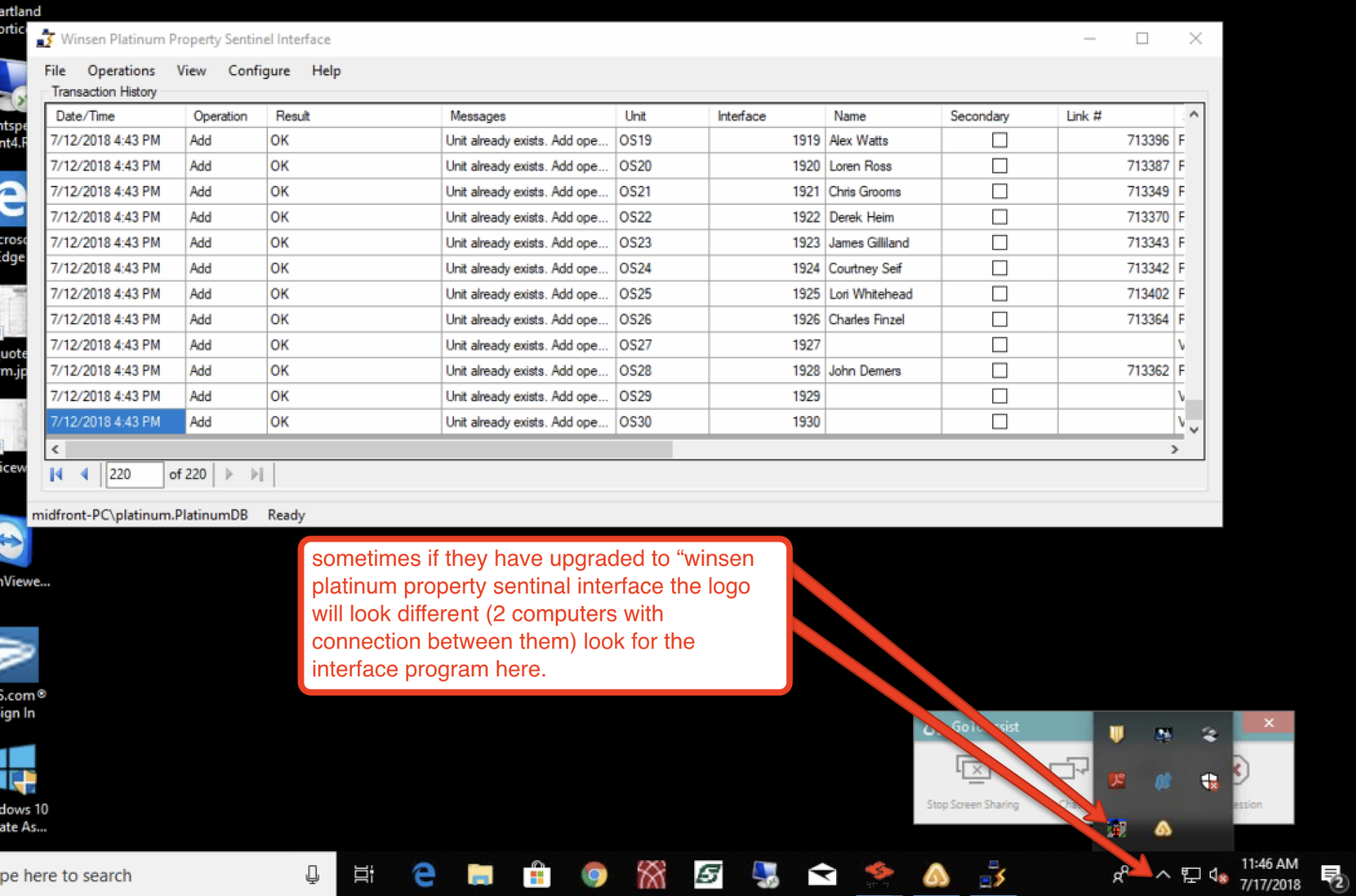Image resolution: width=1356 pixels, height=896 pixels.
Task: Open the File menu
Action: [55, 70]
